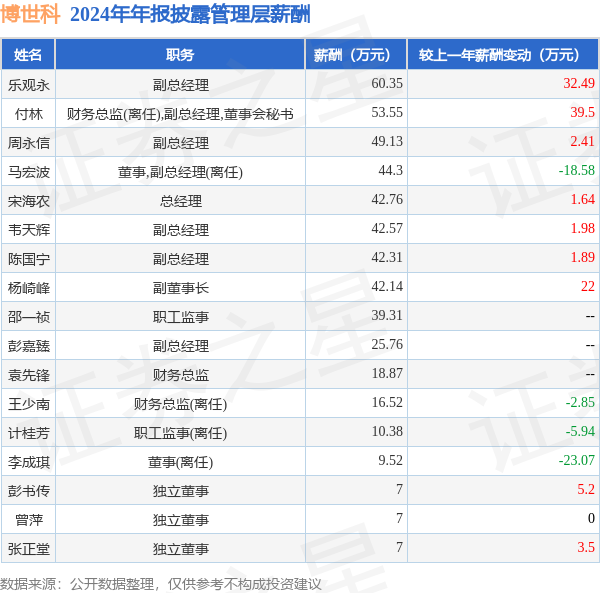Click the green change value -5.94
The image size is (600, 593).
(580, 432)
